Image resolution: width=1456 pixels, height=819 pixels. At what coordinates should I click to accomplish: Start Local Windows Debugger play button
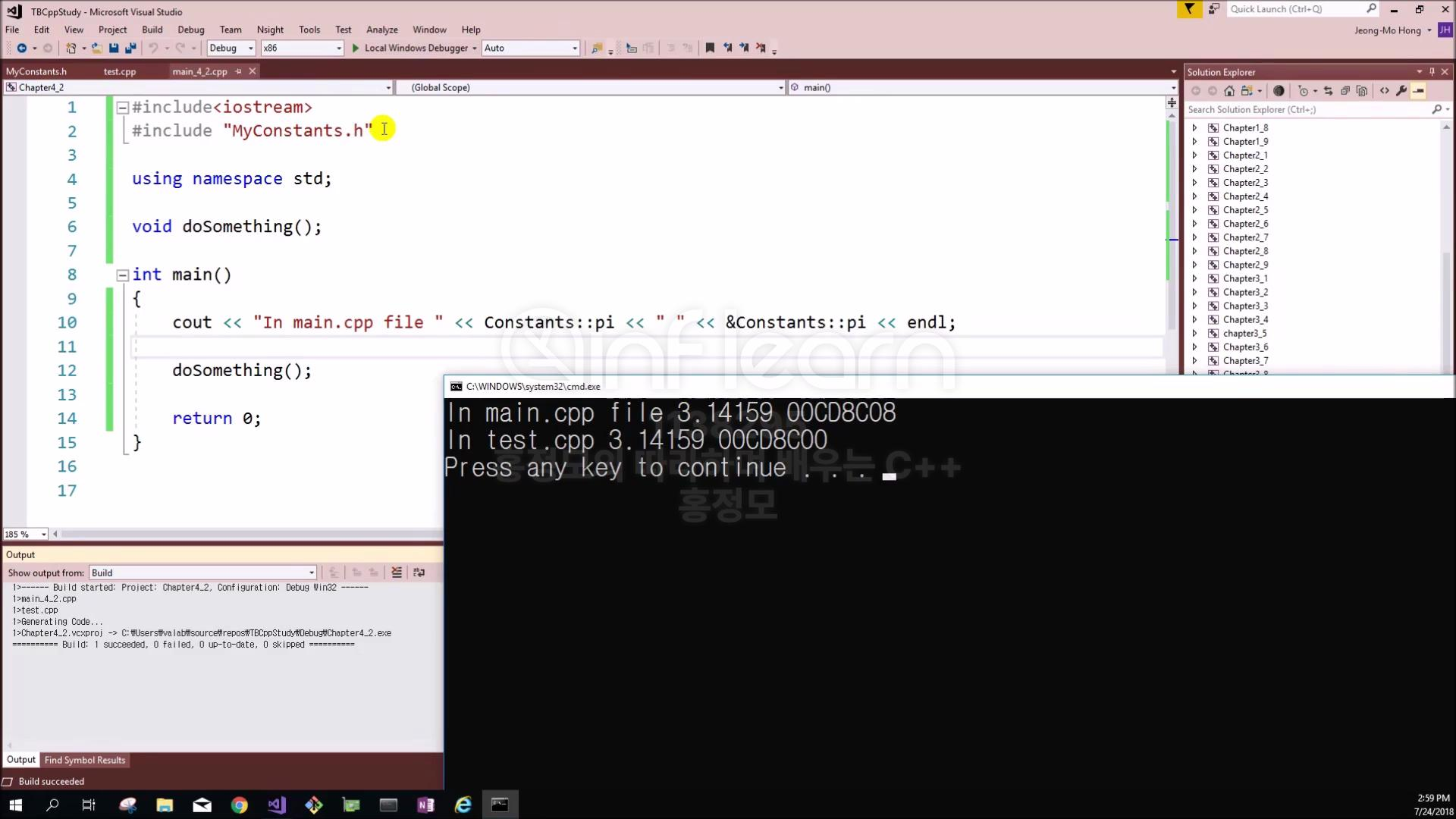(x=355, y=48)
